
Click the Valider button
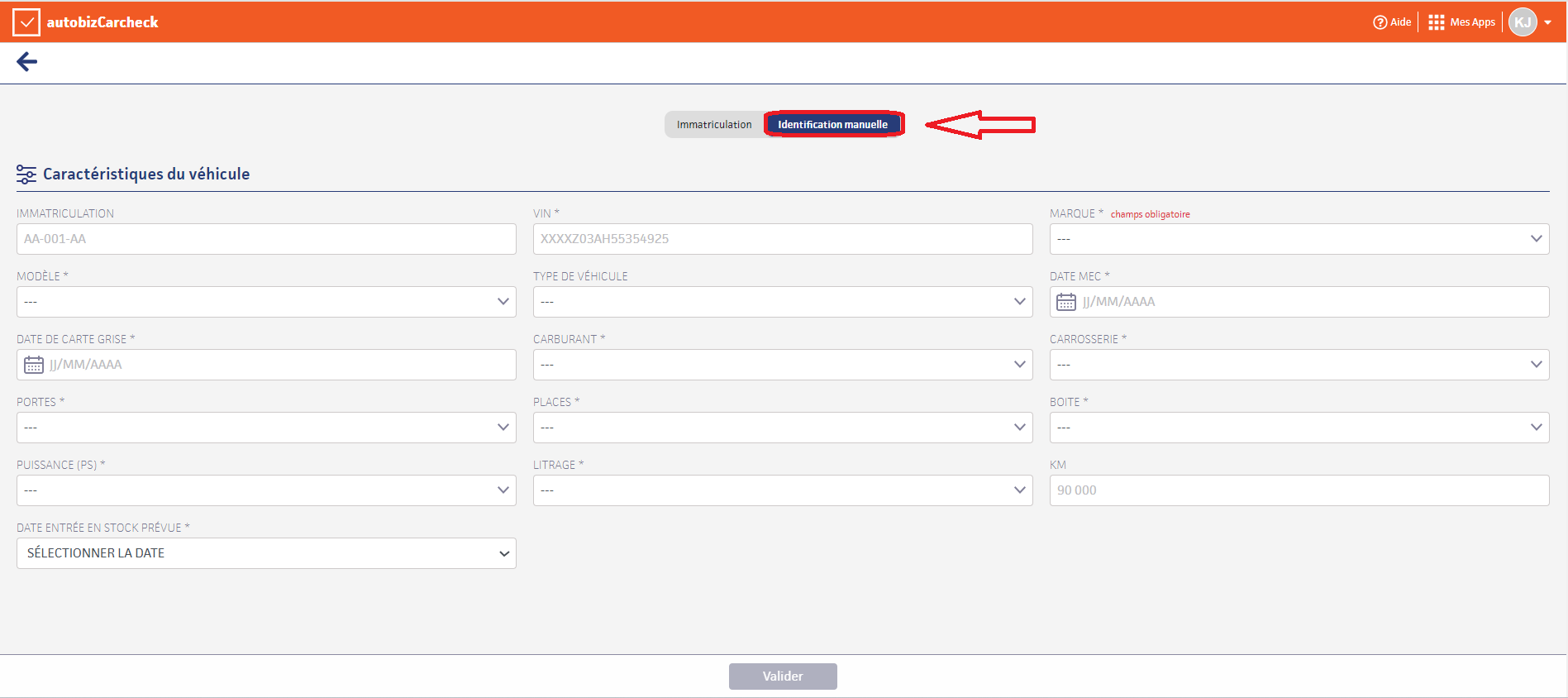coord(783,676)
